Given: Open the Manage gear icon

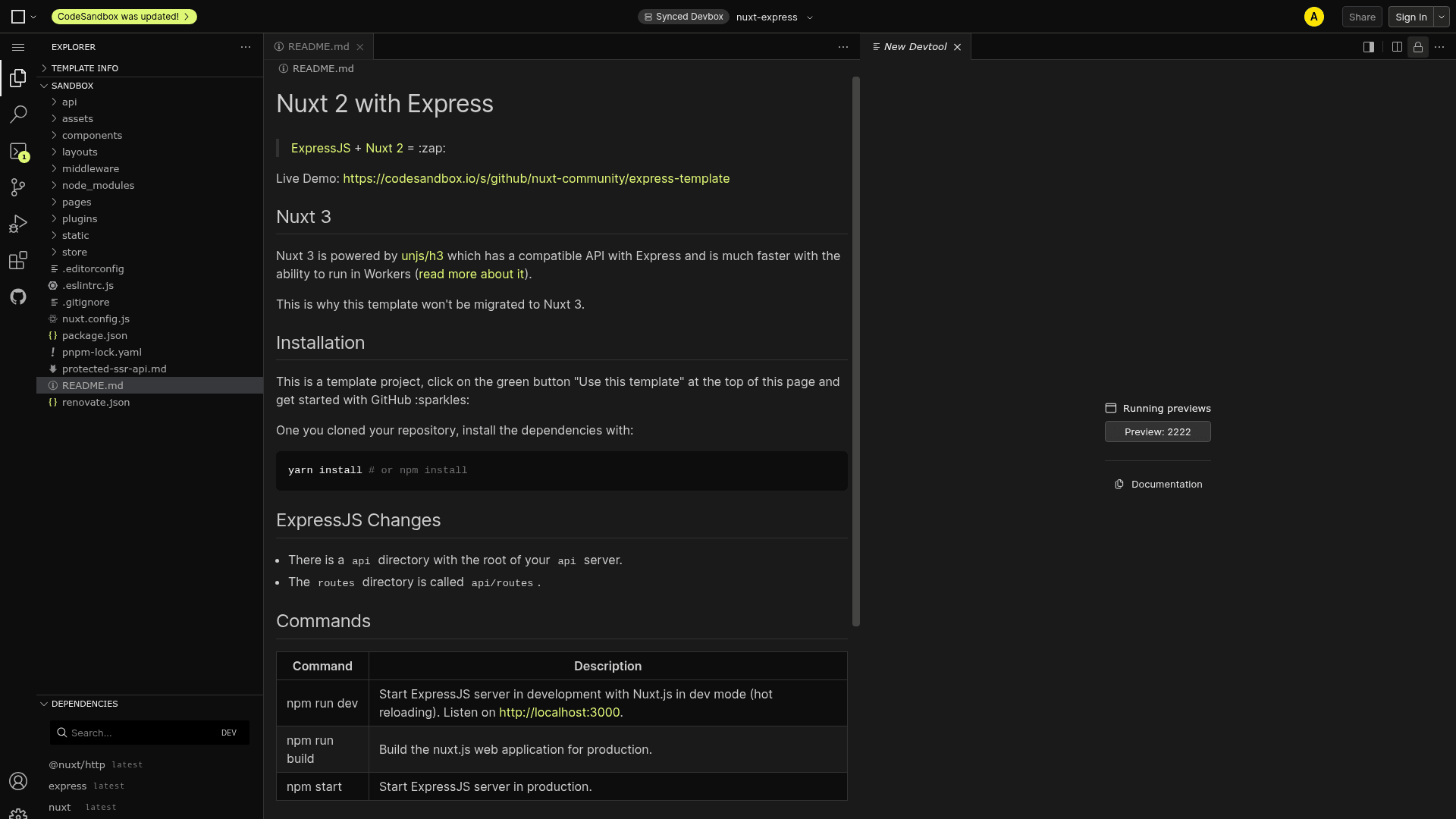Looking at the screenshot, I should (x=18, y=814).
